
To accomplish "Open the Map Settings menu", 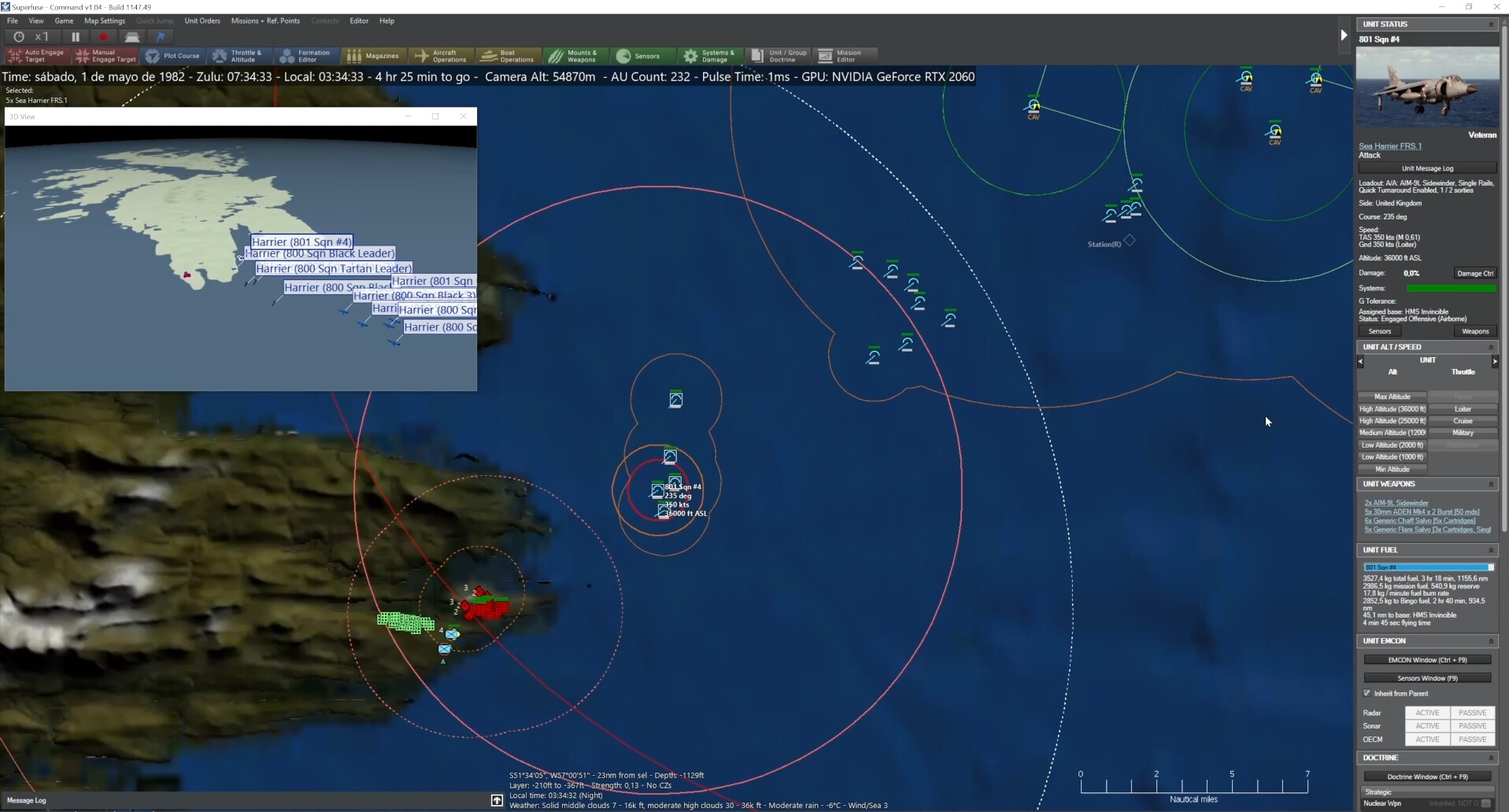I will 105,20.
